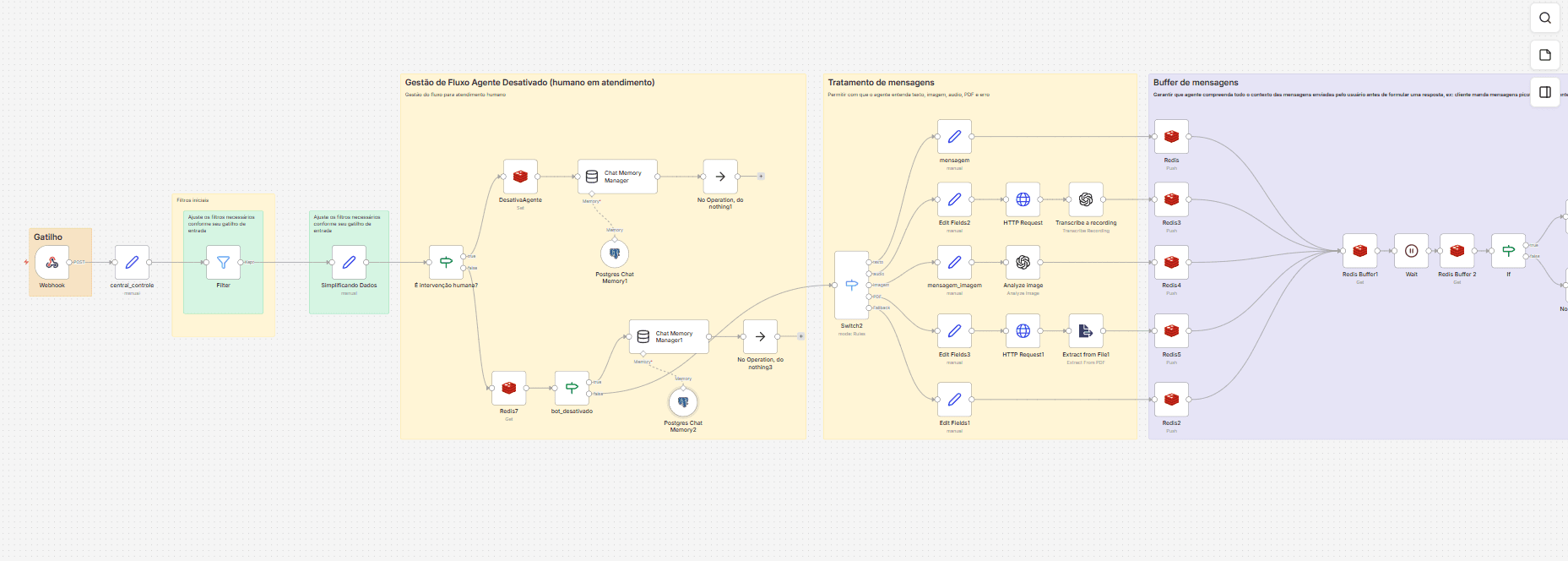Screen dimensions: 1568x561
Task: Click the central_controle edit node
Action: (132, 263)
